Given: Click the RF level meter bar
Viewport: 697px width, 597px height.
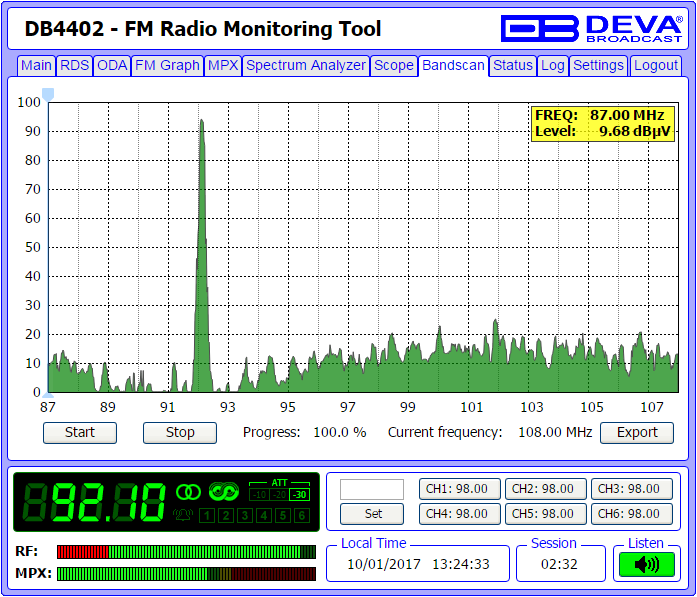Looking at the screenshot, I should pyautogui.click(x=186, y=552).
